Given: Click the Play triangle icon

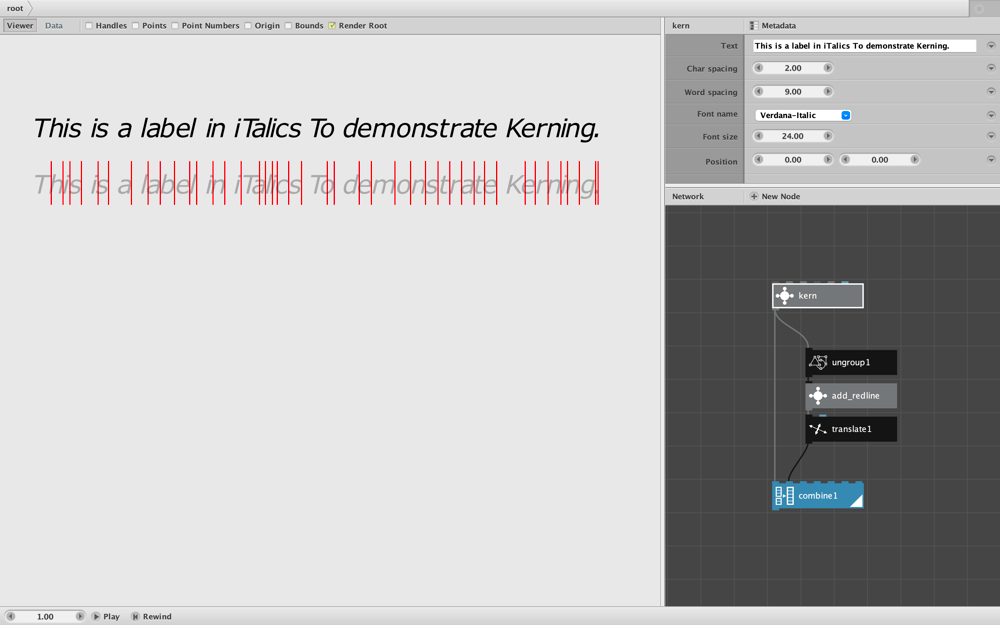Looking at the screenshot, I should coord(96,616).
